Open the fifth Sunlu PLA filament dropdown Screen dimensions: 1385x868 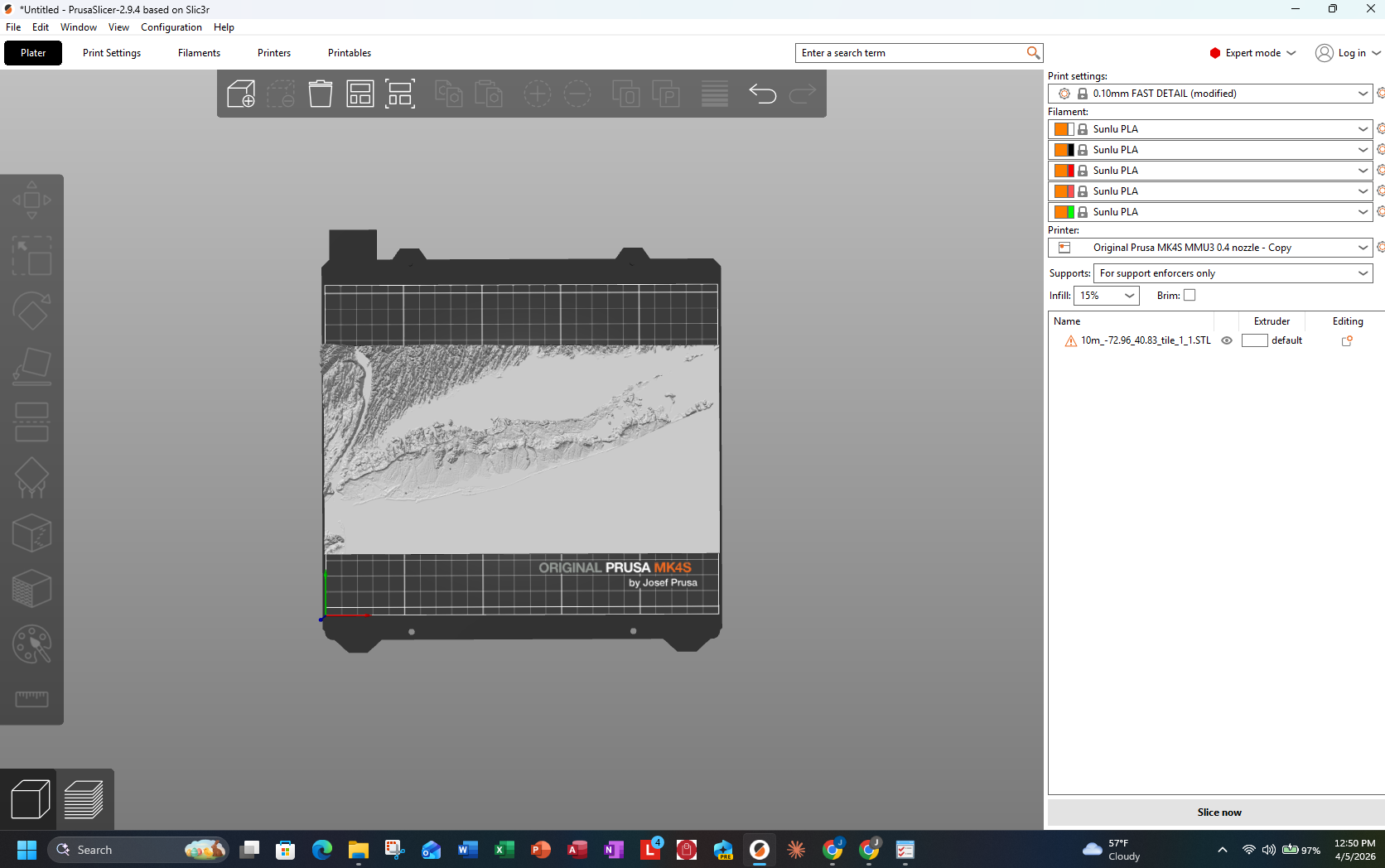click(x=1363, y=212)
